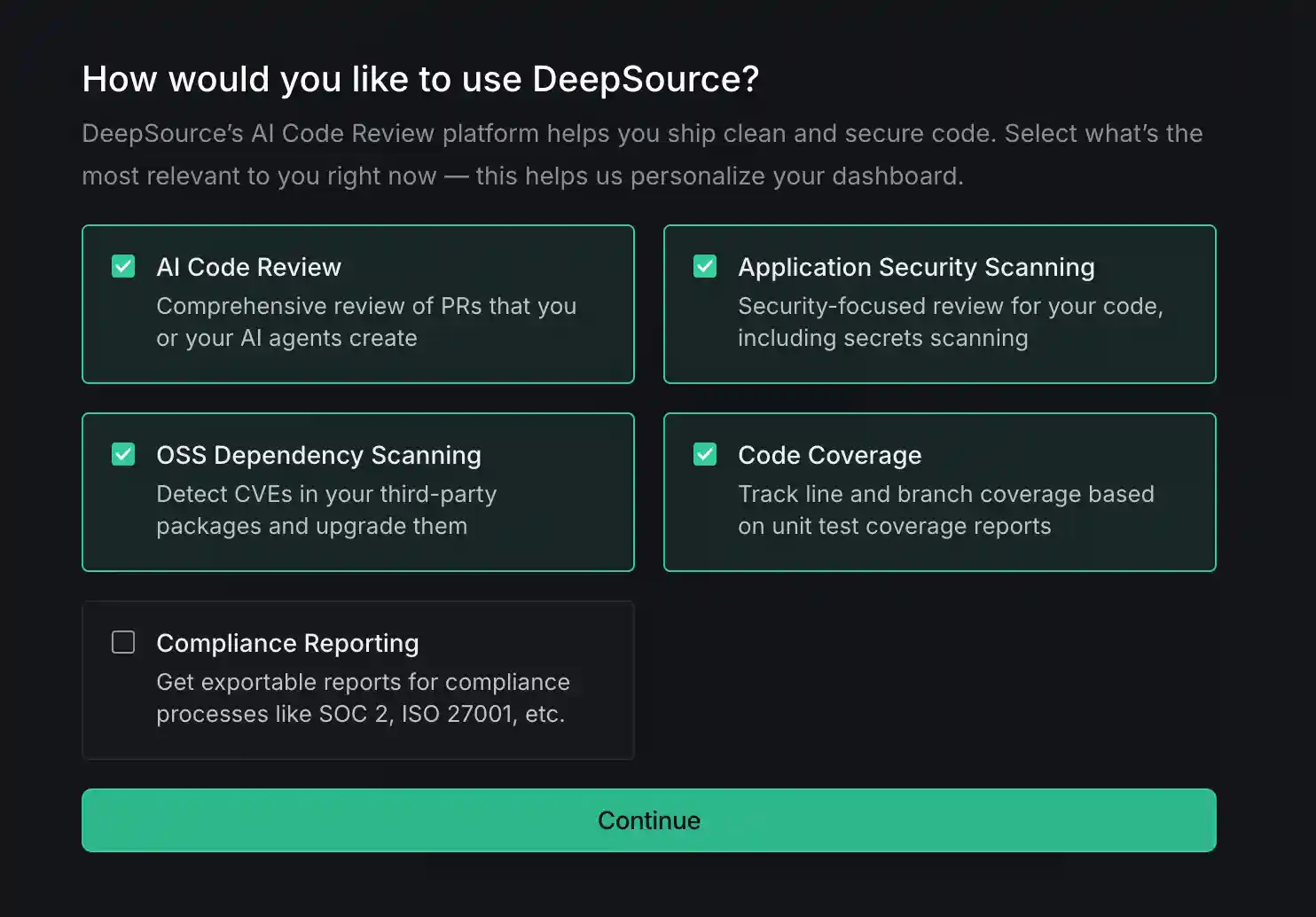Untick the Code Coverage checkbox
Viewport: 1316px width, 917px height.
tap(705, 454)
